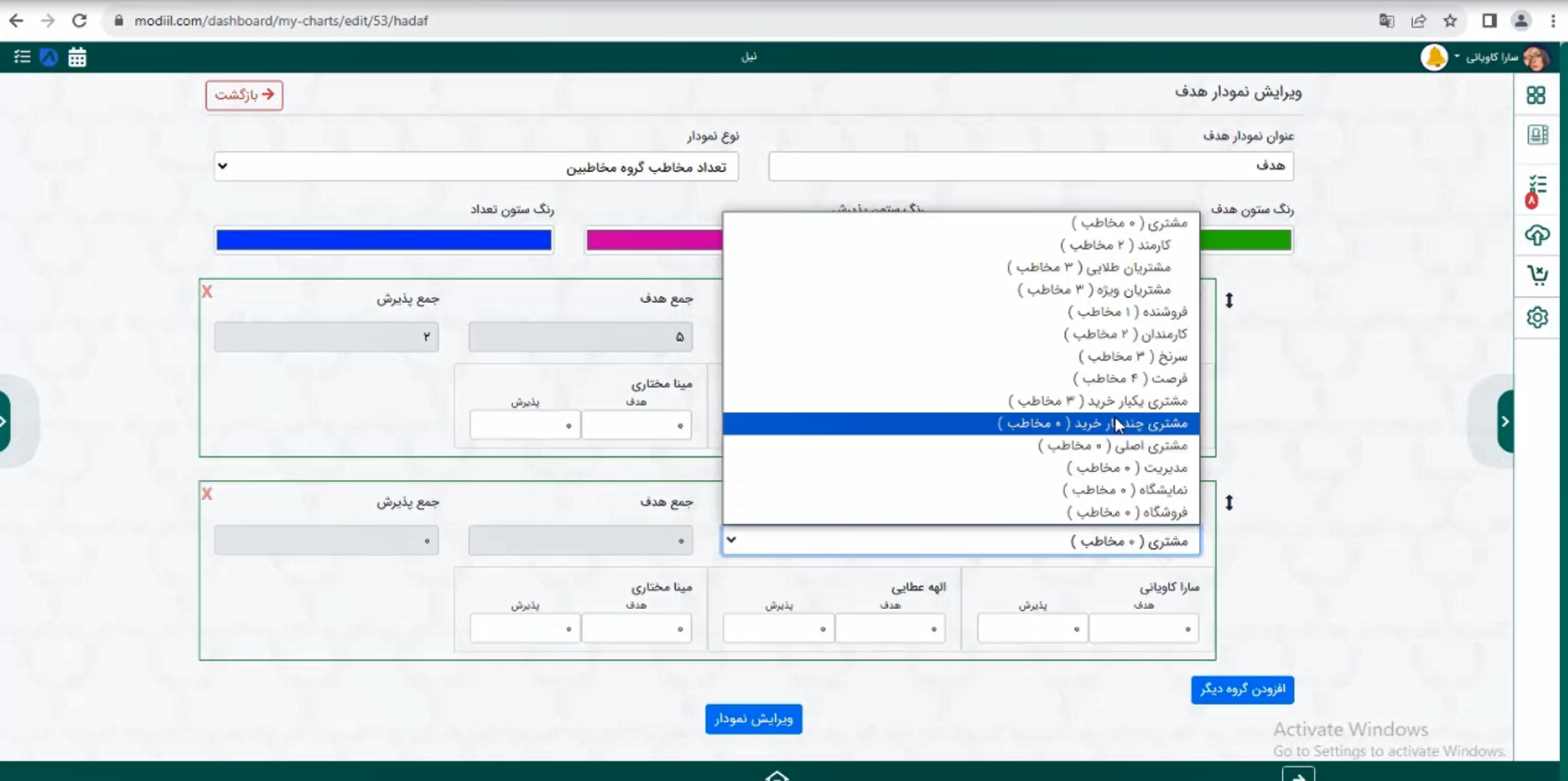Choose 'فروشگاه' option in dropdown list
This screenshot has height=781, width=1568.
coord(1127,512)
